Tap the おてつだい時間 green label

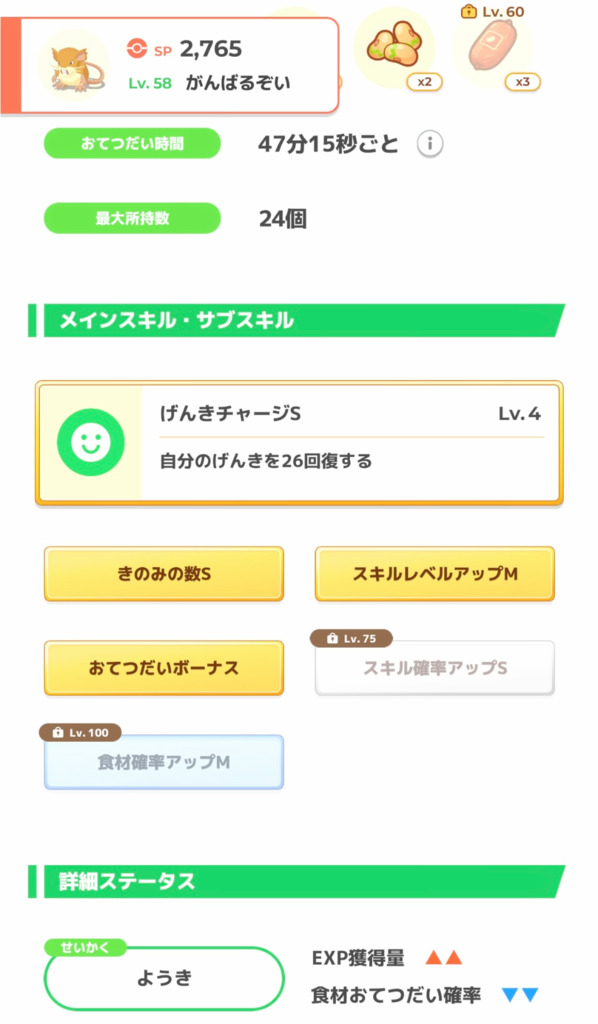pyautogui.click(x=132, y=143)
